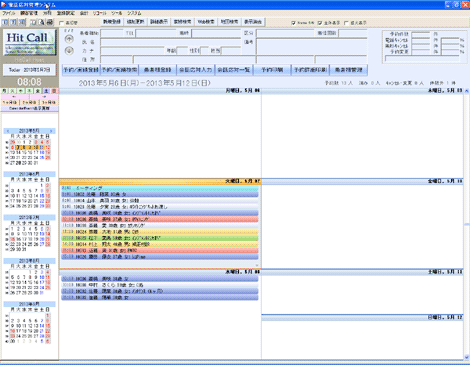Click the 地図検索 toolbar button

229,22
